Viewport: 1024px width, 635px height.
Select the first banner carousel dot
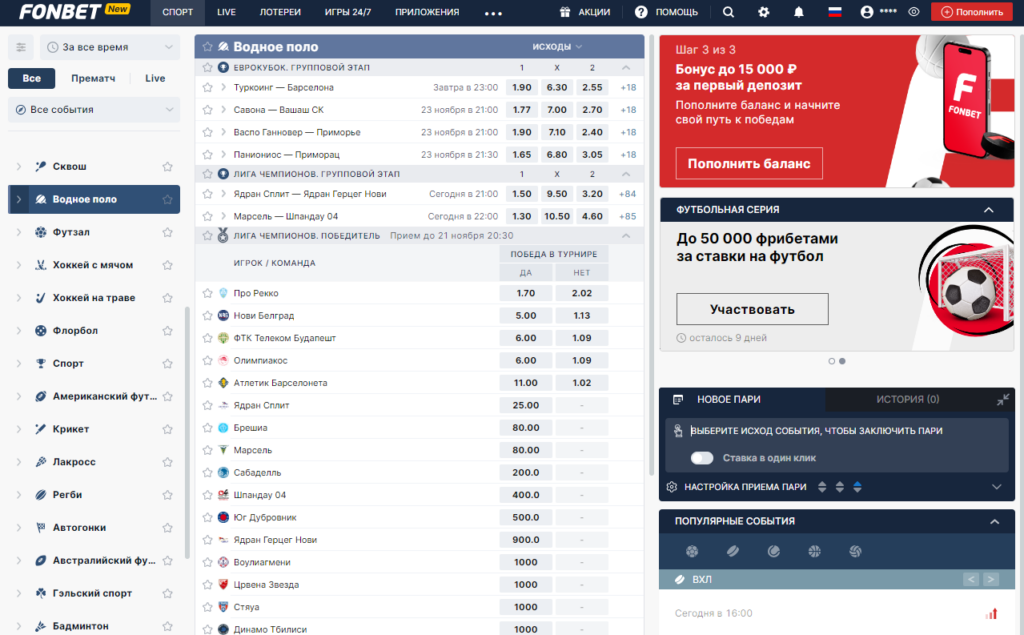click(831, 361)
